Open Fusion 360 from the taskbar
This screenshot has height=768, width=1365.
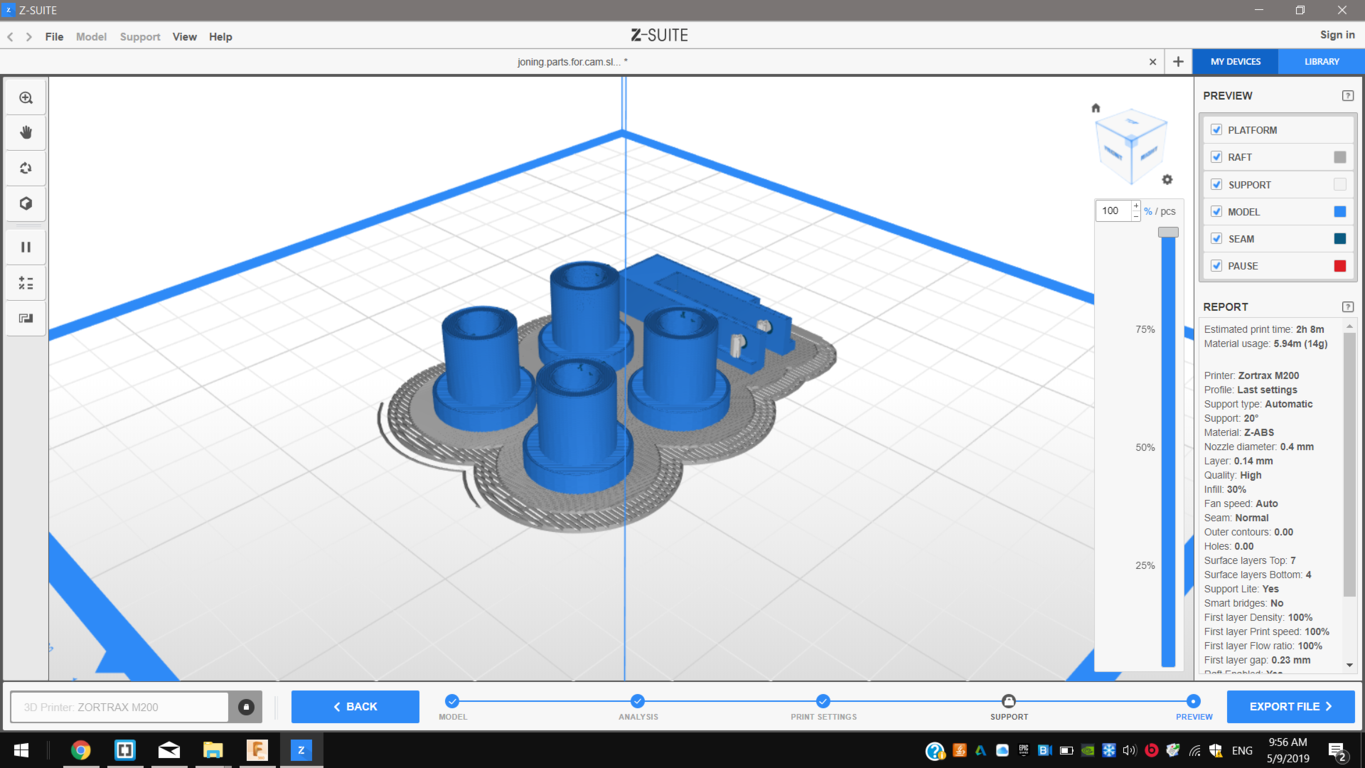click(x=257, y=750)
